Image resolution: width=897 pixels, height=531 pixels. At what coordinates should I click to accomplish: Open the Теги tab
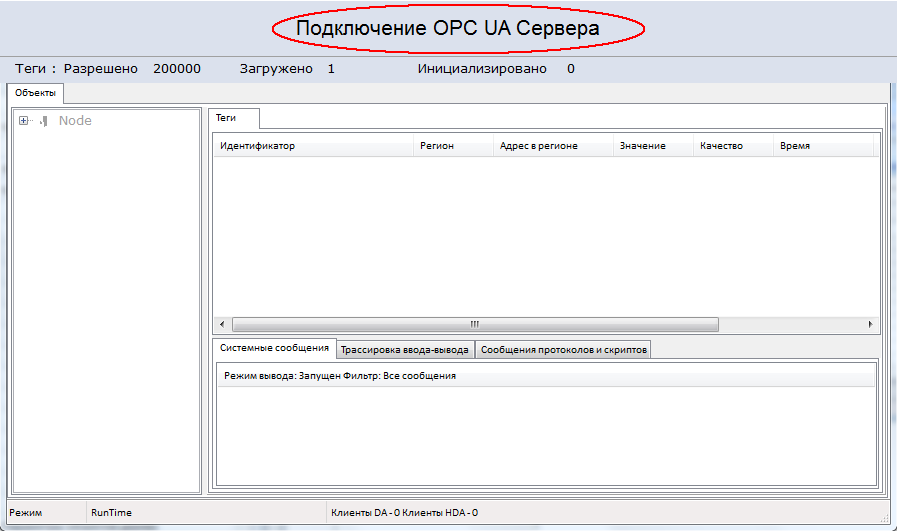click(233, 118)
